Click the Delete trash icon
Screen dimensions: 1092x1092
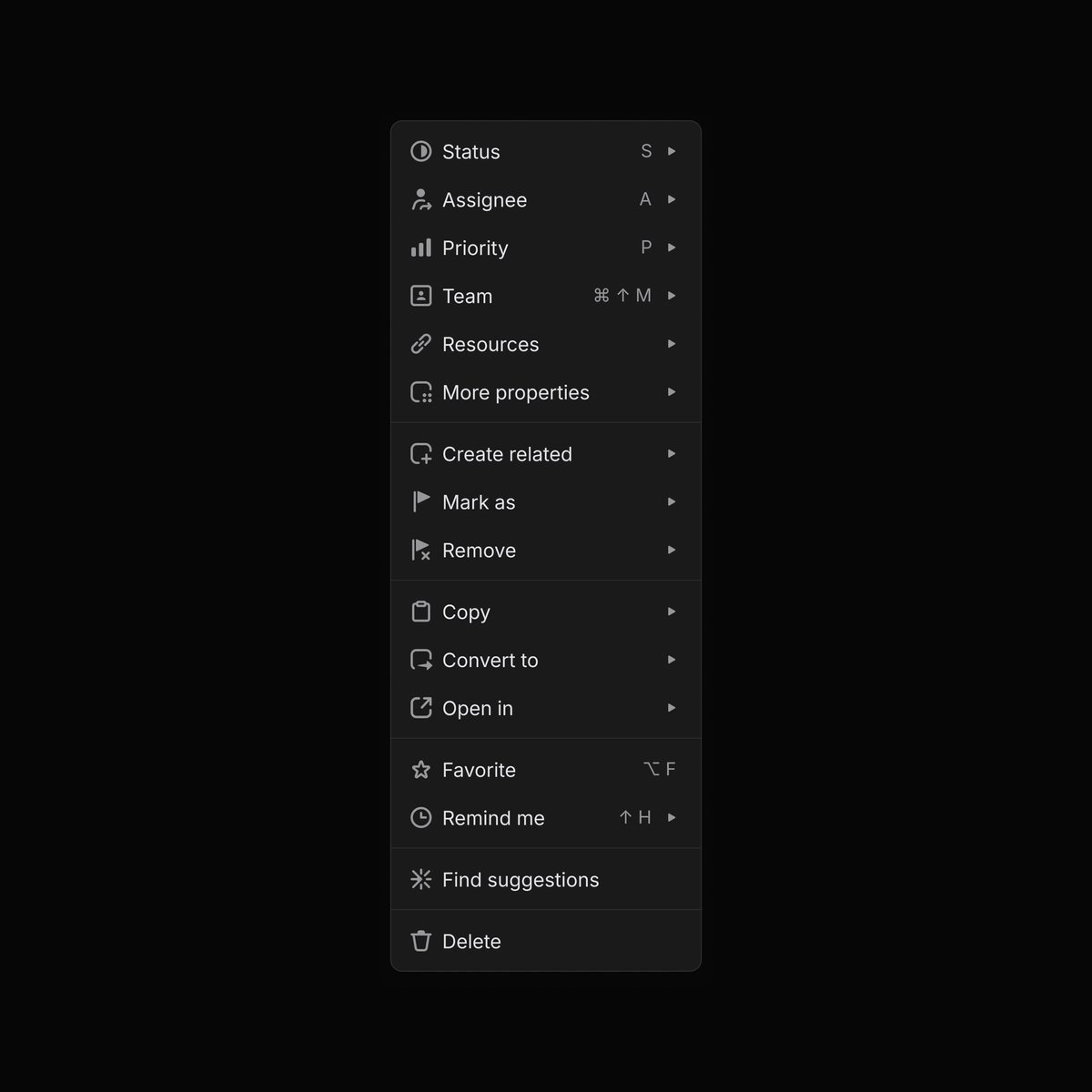click(x=420, y=941)
